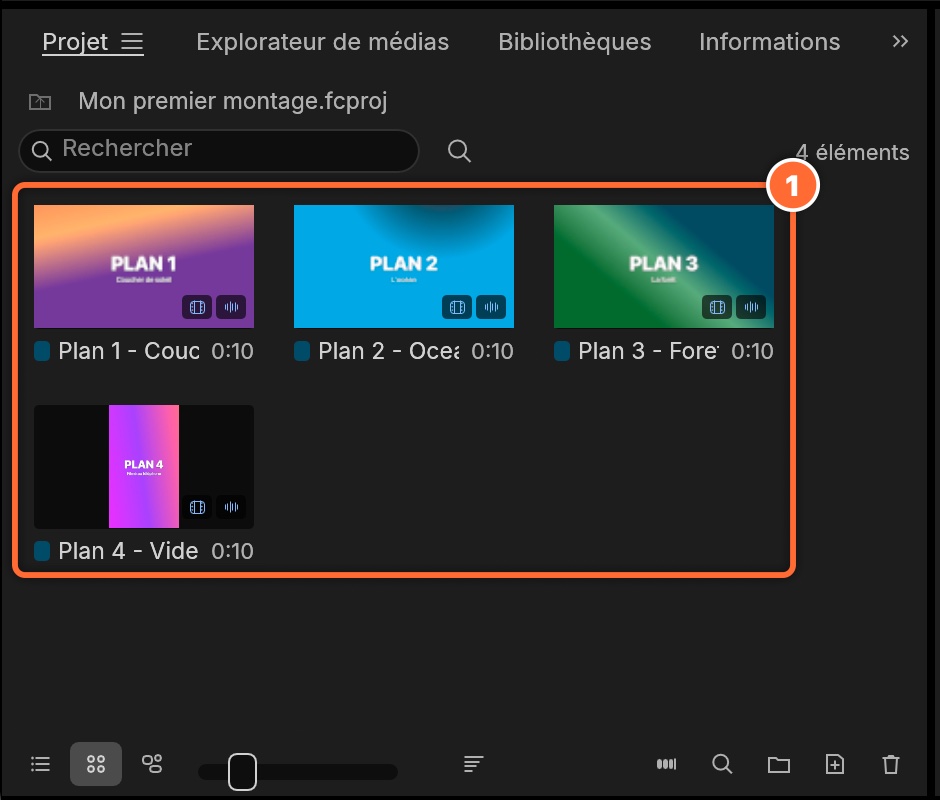The image size is (940, 800).
Task: Click the 0:10 duration of Plan 1
Action: pyautogui.click(x=233, y=351)
